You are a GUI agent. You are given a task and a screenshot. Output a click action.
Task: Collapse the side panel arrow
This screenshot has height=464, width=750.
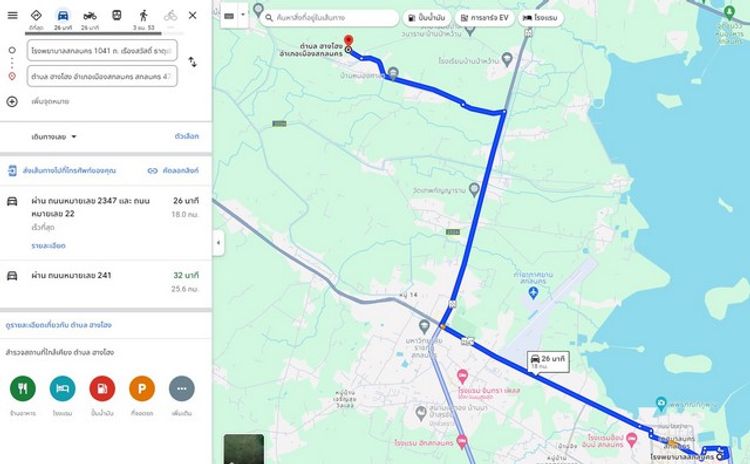coord(218,243)
